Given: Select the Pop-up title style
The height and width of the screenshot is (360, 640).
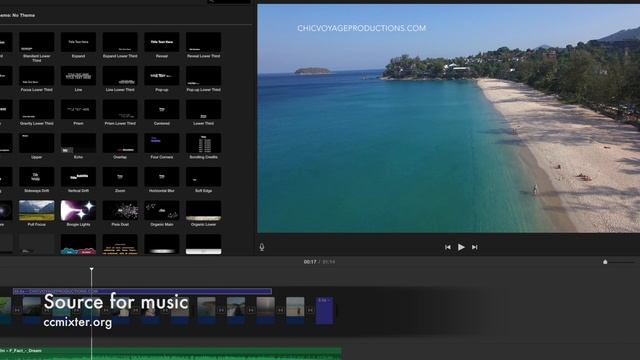Looking at the screenshot, I should pyautogui.click(x=162, y=76).
